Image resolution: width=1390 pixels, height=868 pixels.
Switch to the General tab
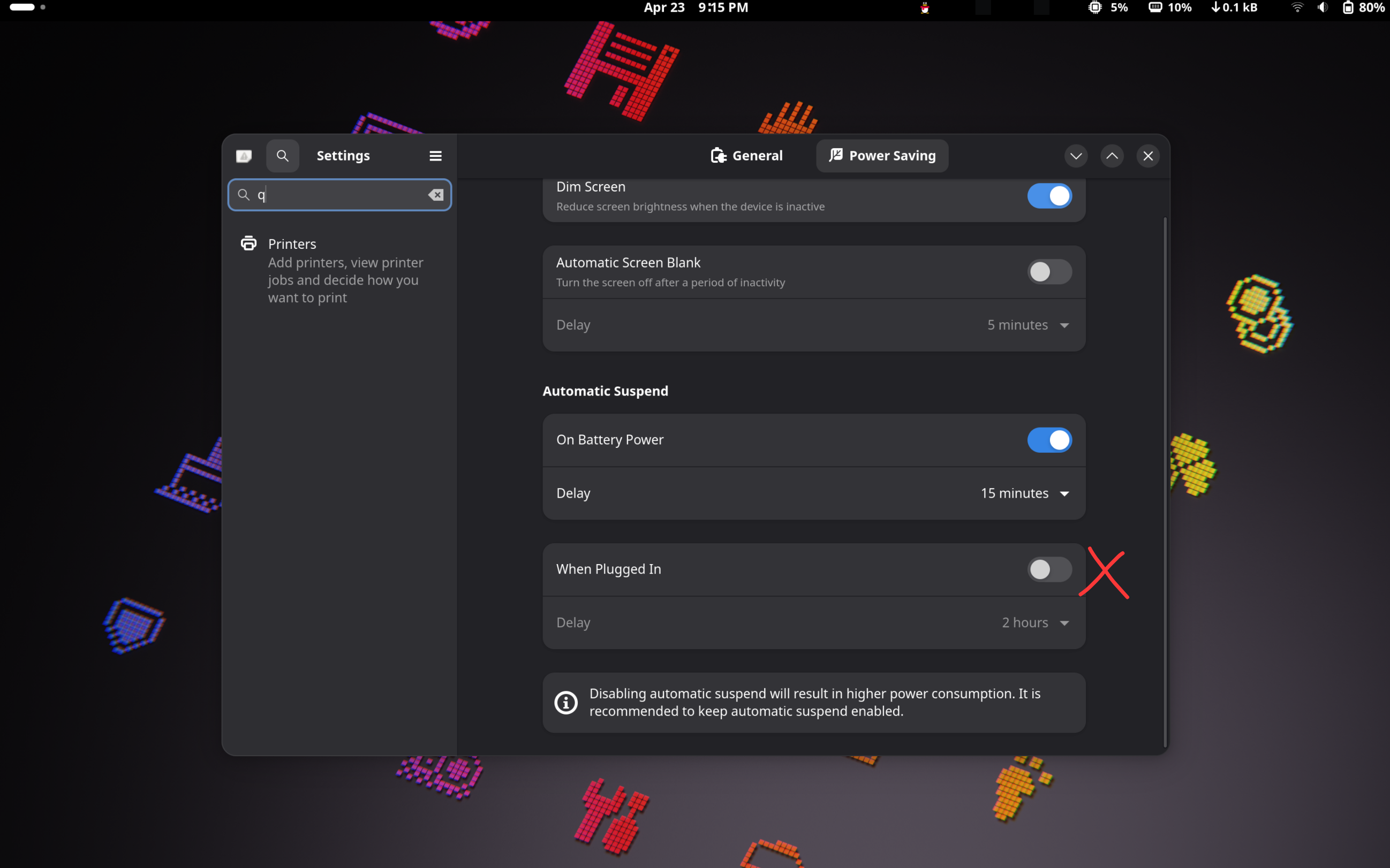[746, 156]
